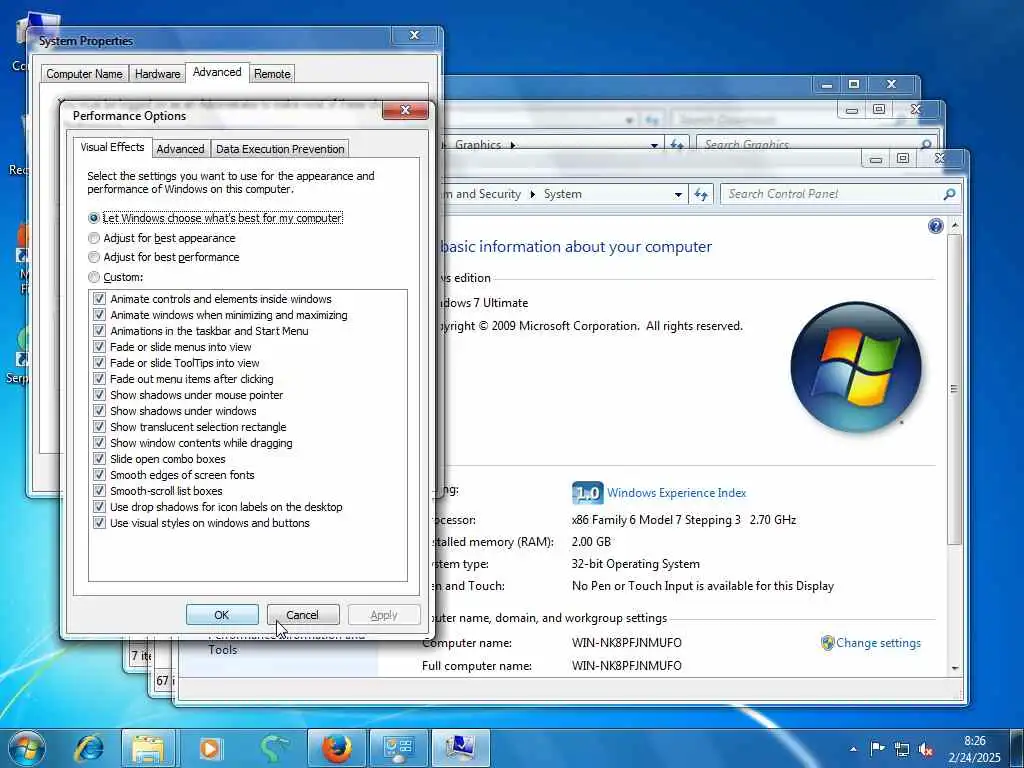Uncheck Animate controls and elements inside windows

pyautogui.click(x=99, y=299)
